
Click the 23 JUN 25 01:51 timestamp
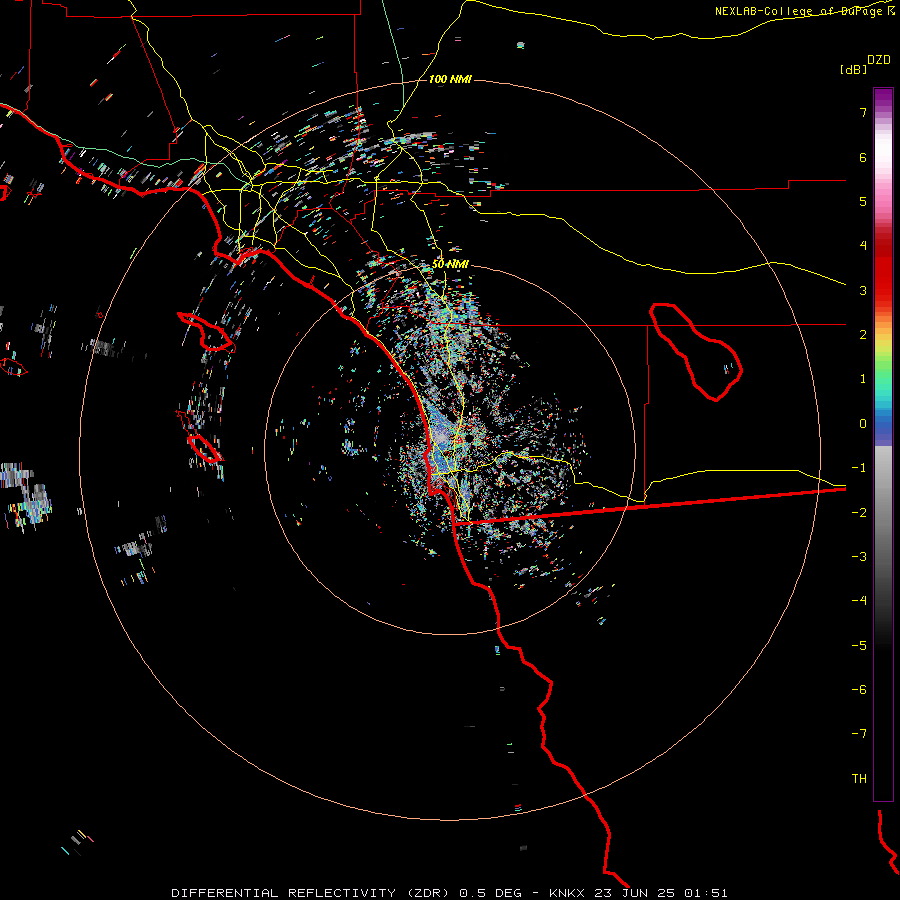click(x=660, y=893)
